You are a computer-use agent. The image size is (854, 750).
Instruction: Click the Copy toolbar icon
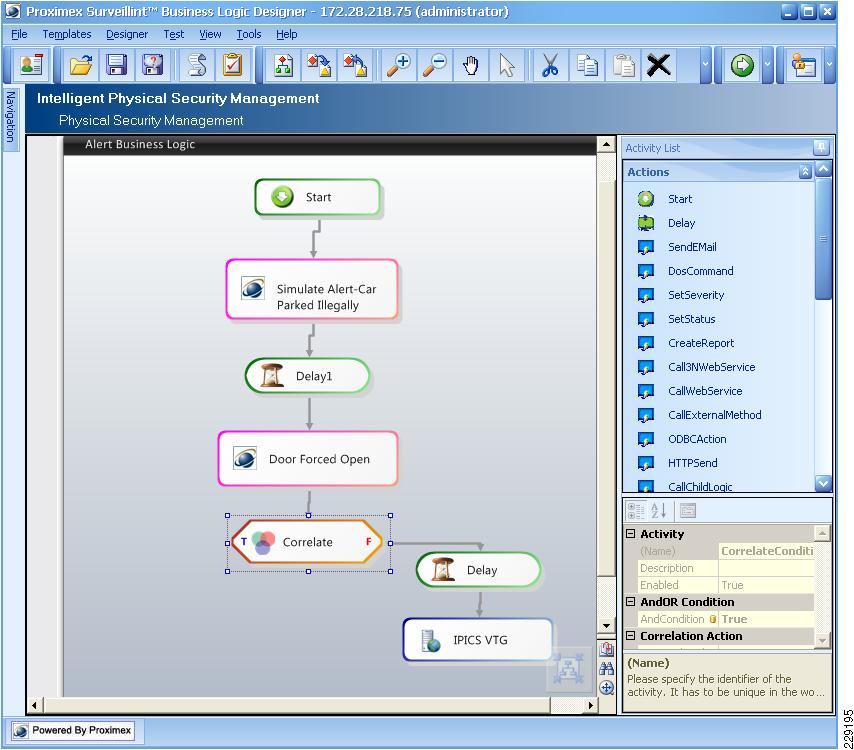(x=587, y=65)
